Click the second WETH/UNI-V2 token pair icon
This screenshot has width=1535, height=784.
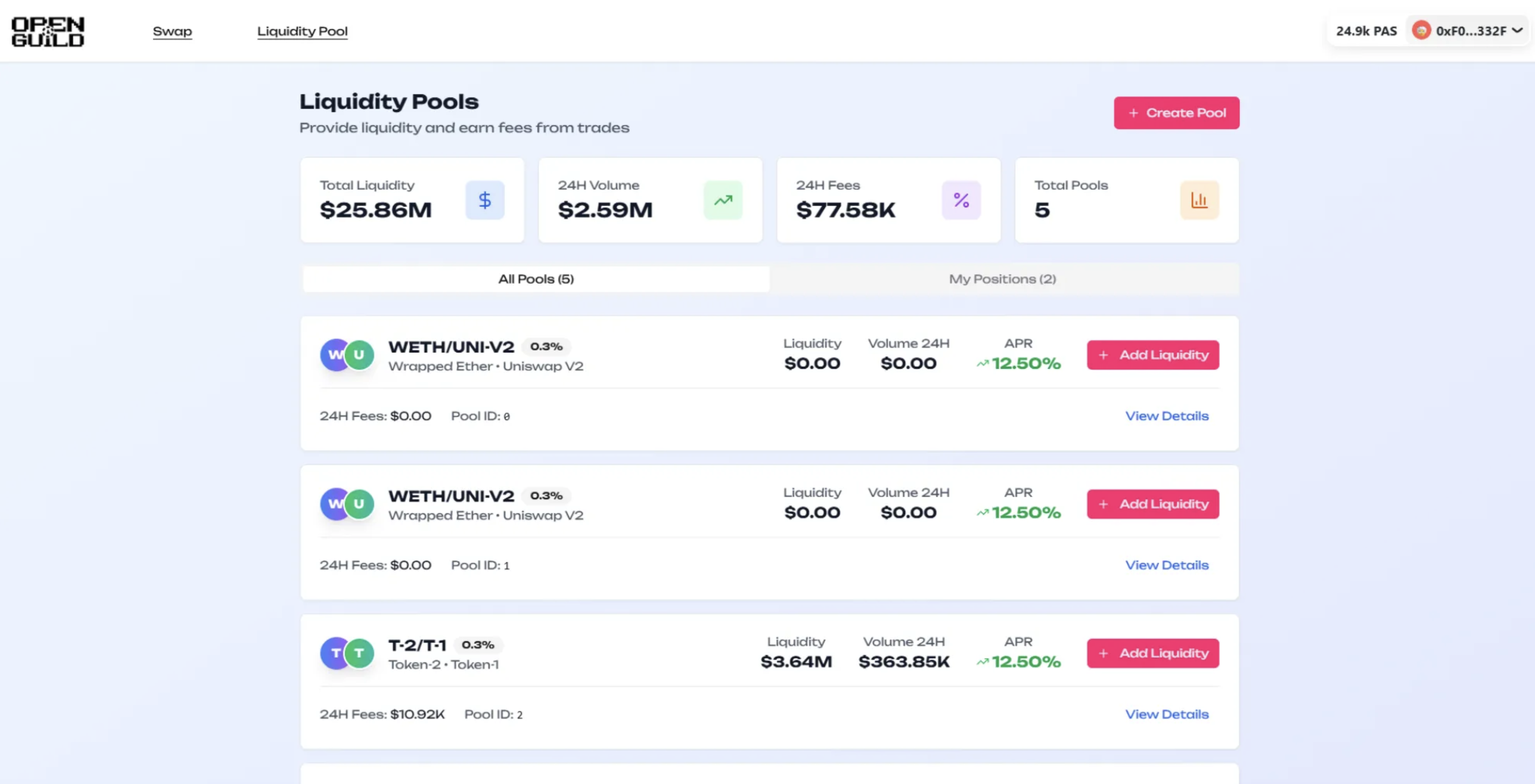click(347, 504)
